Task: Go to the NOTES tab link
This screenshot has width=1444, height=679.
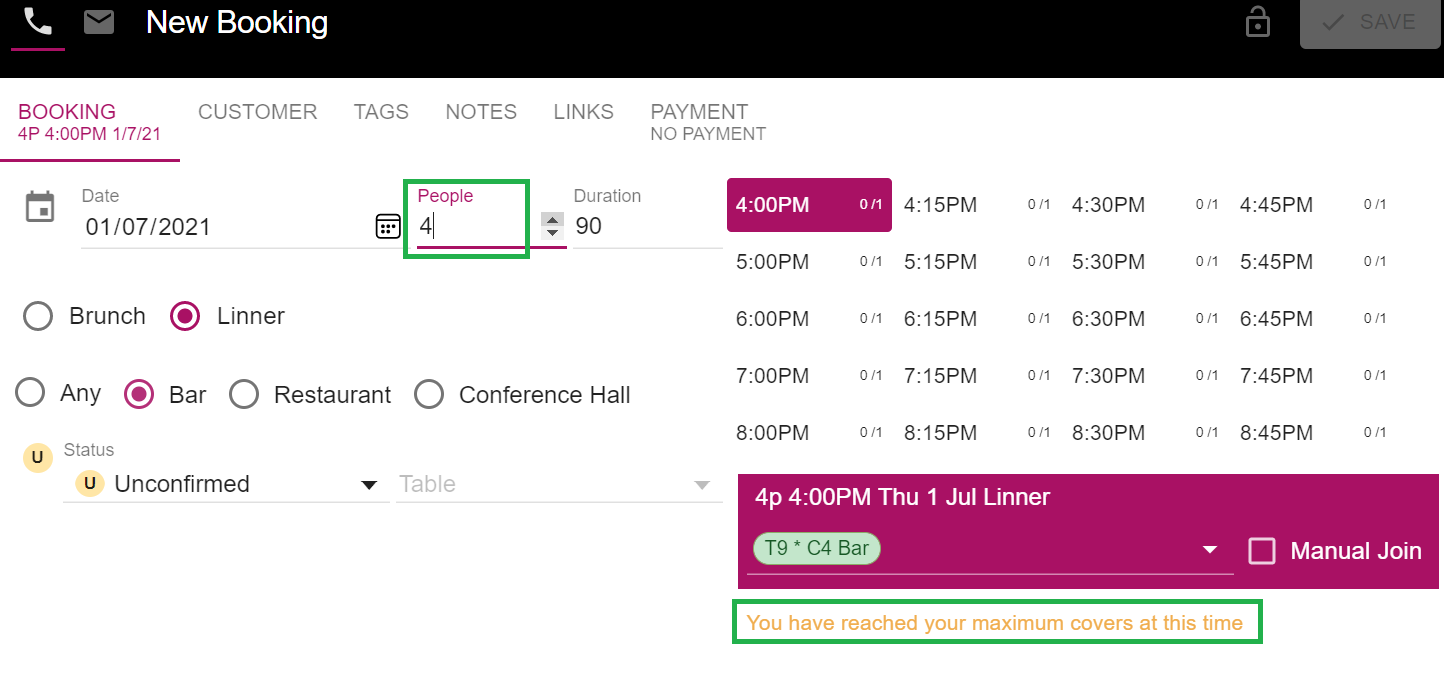Action: (x=481, y=112)
